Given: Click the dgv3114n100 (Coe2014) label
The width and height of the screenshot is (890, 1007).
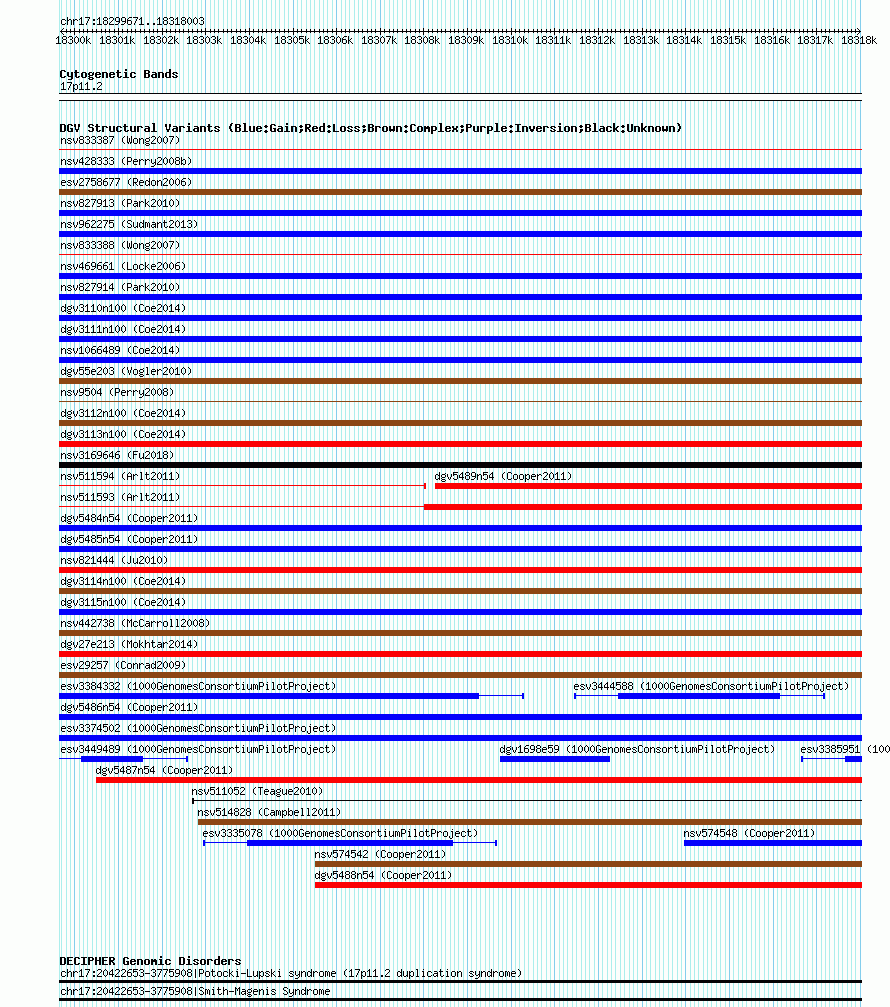Looking at the screenshot, I should point(123,581).
